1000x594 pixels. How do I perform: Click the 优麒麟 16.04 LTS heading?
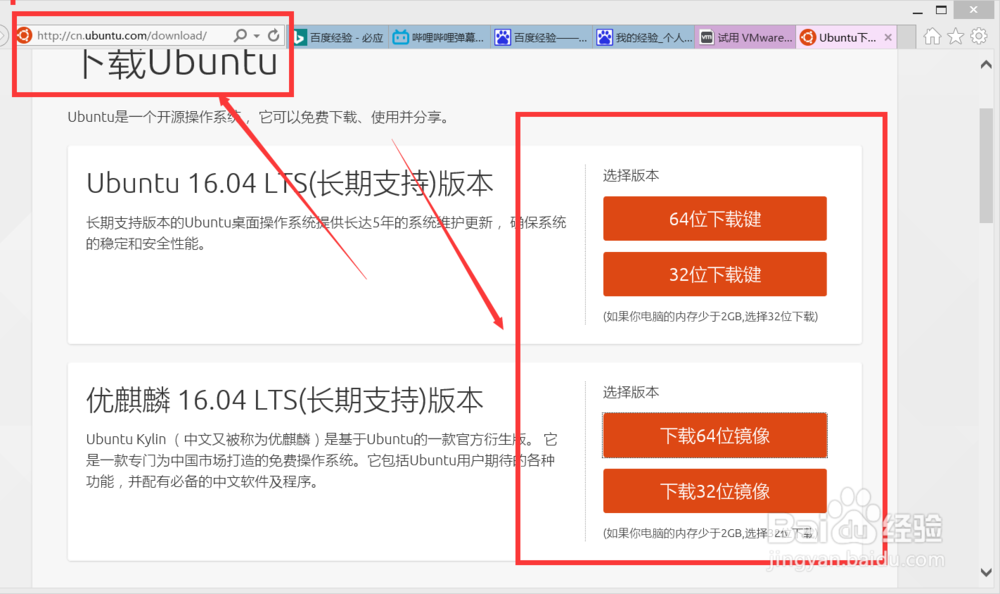[284, 401]
